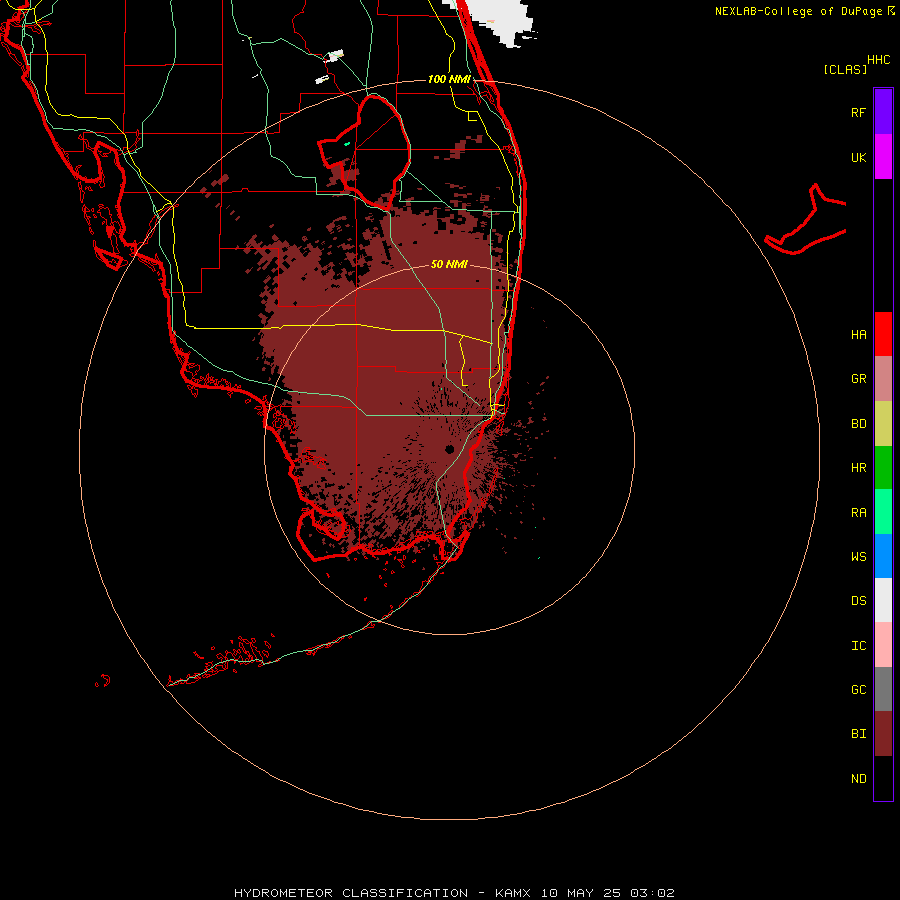Select the GR pink legend swatch
The image size is (900, 900).
[883, 379]
